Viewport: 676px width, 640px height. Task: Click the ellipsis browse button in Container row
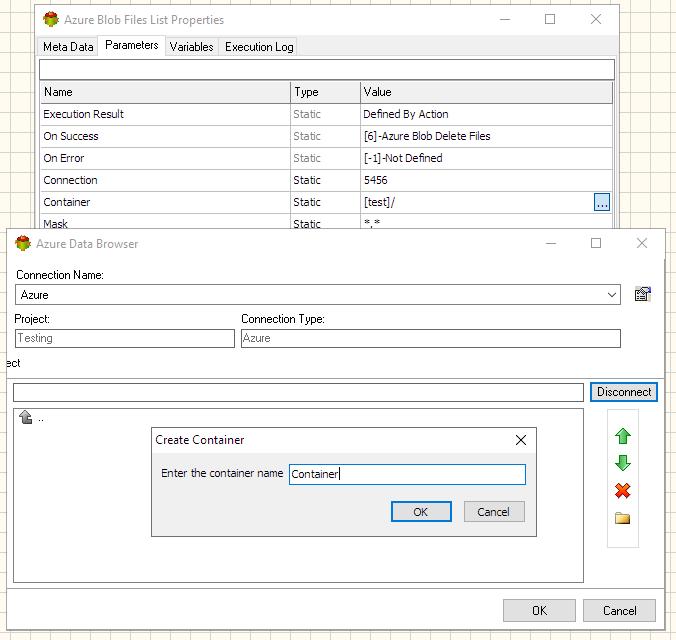[x=602, y=202]
